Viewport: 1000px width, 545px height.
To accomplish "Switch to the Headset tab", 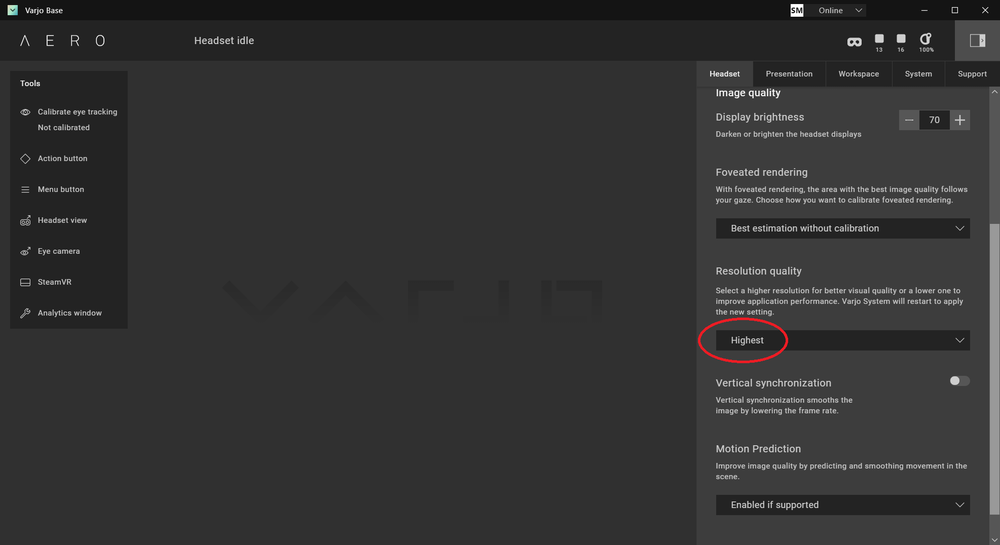I will pyautogui.click(x=724, y=74).
